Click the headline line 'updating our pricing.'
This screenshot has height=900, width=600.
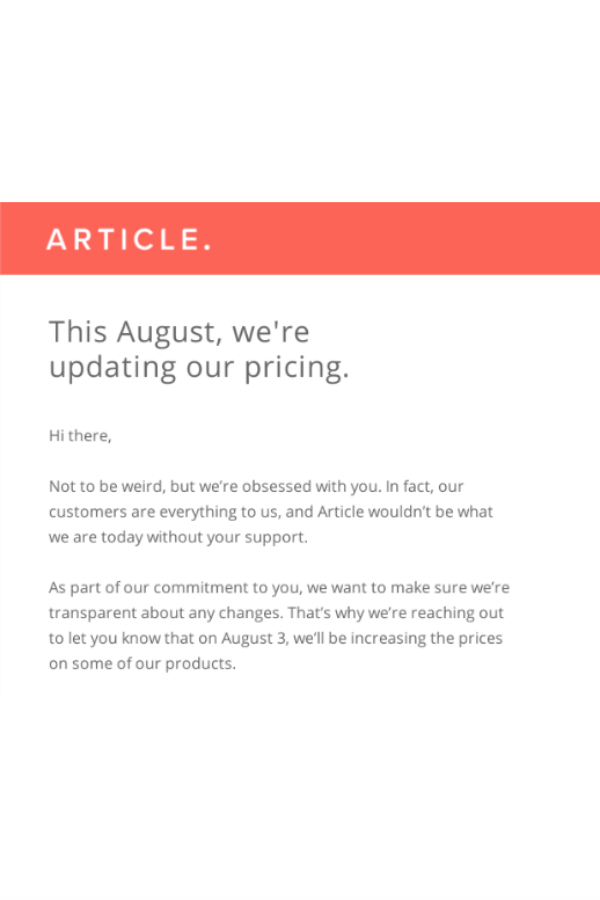(199, 368)
